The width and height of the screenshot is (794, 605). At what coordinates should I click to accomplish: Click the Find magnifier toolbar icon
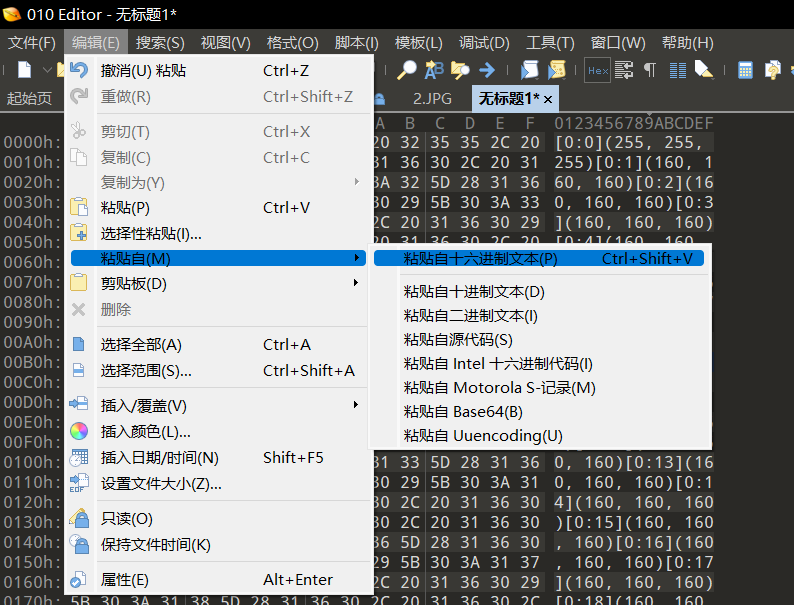coord(406,70)
